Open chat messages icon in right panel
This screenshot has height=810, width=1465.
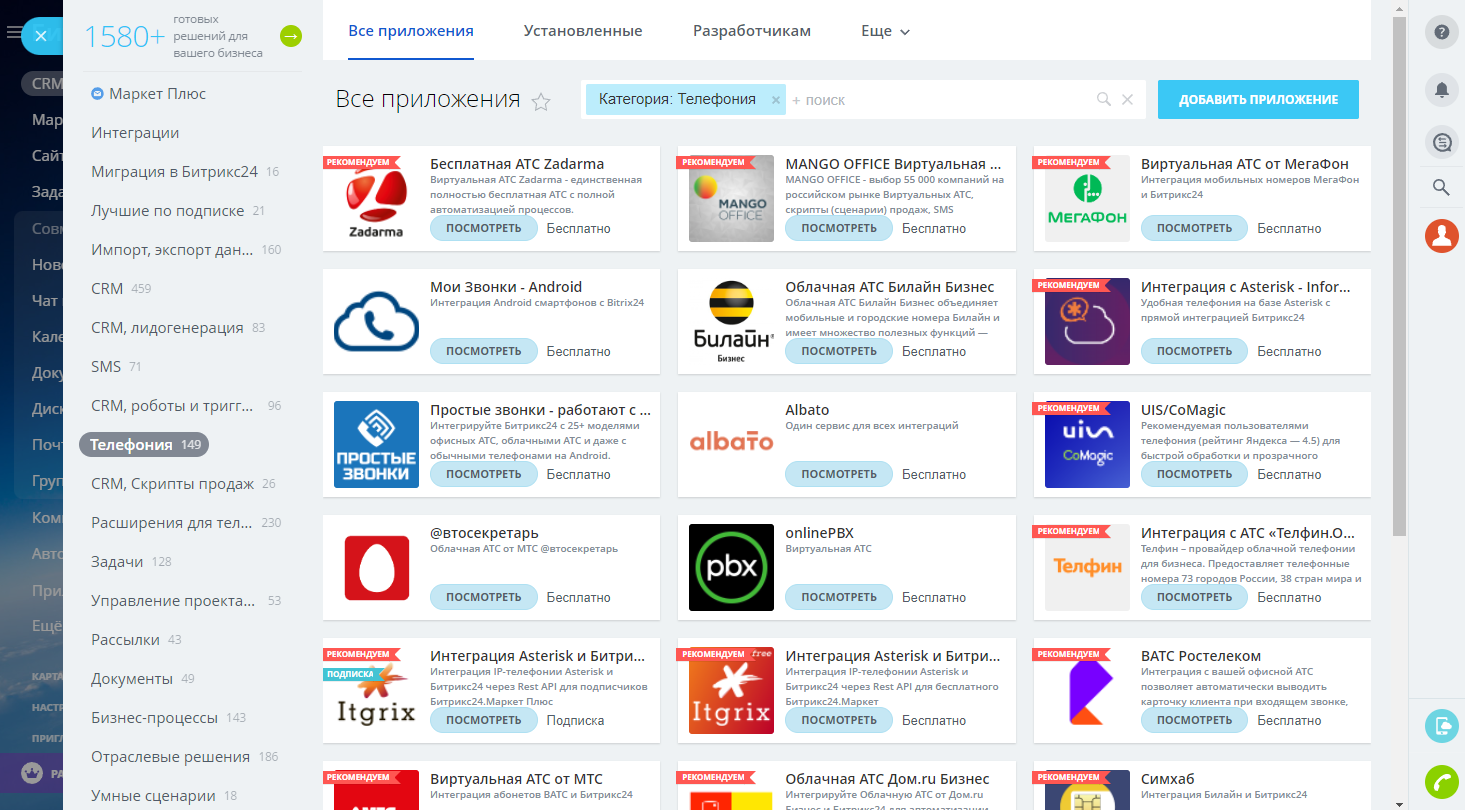pos(1441,143)
